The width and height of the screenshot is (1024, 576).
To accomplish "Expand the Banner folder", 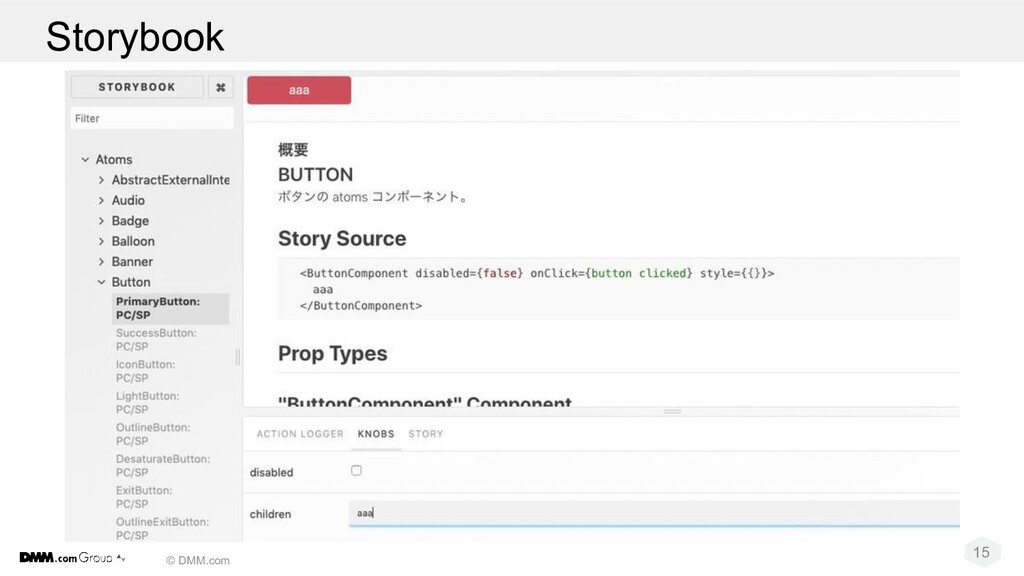I will point(101,262).
